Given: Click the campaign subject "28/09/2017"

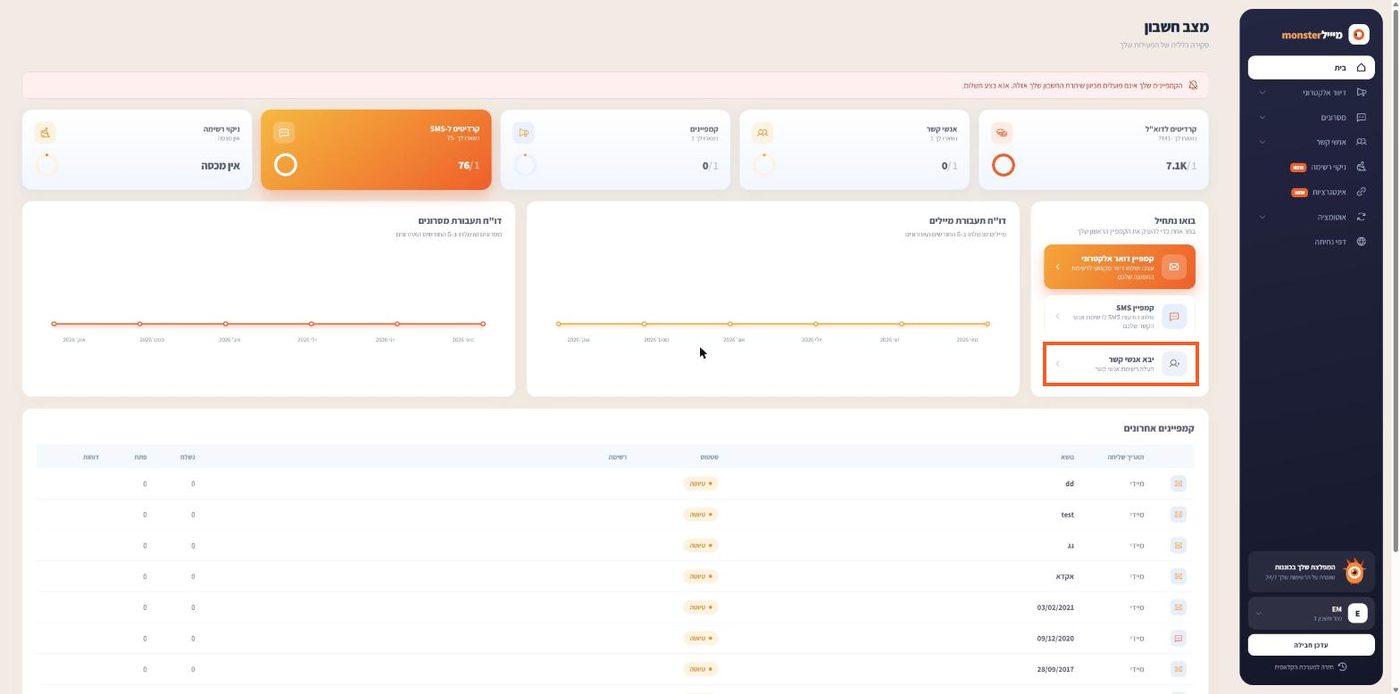Looking at the screenshot, I should pos(1056,670).
